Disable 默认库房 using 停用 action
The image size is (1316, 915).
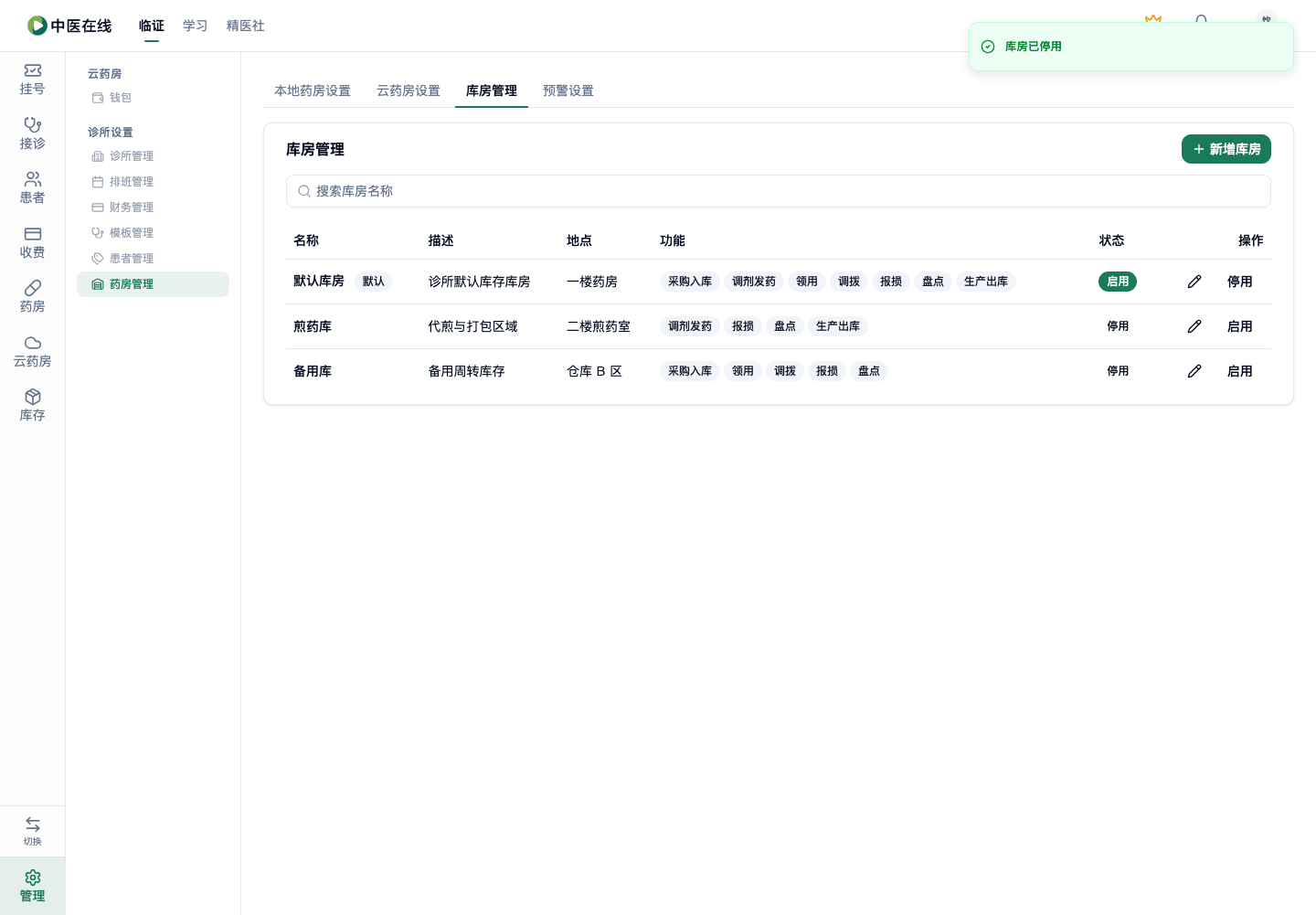pos(1240,282)
